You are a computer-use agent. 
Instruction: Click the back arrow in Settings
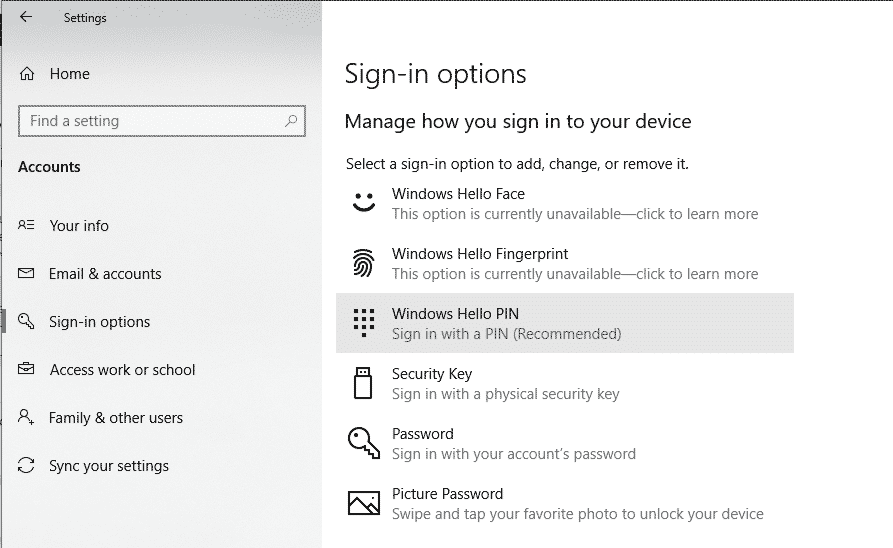click(x=26, y=17)
